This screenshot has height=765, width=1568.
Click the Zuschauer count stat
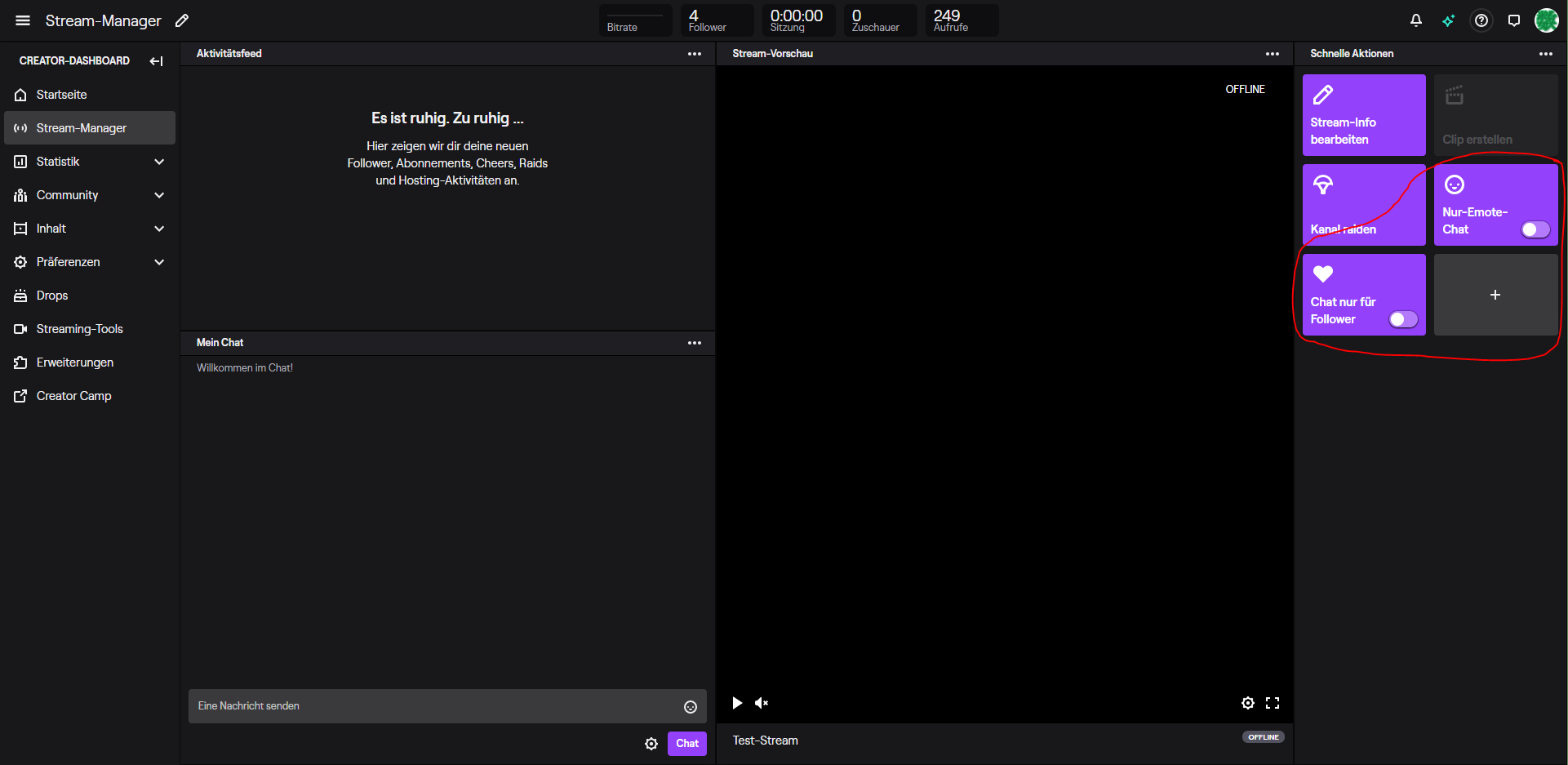881,20
